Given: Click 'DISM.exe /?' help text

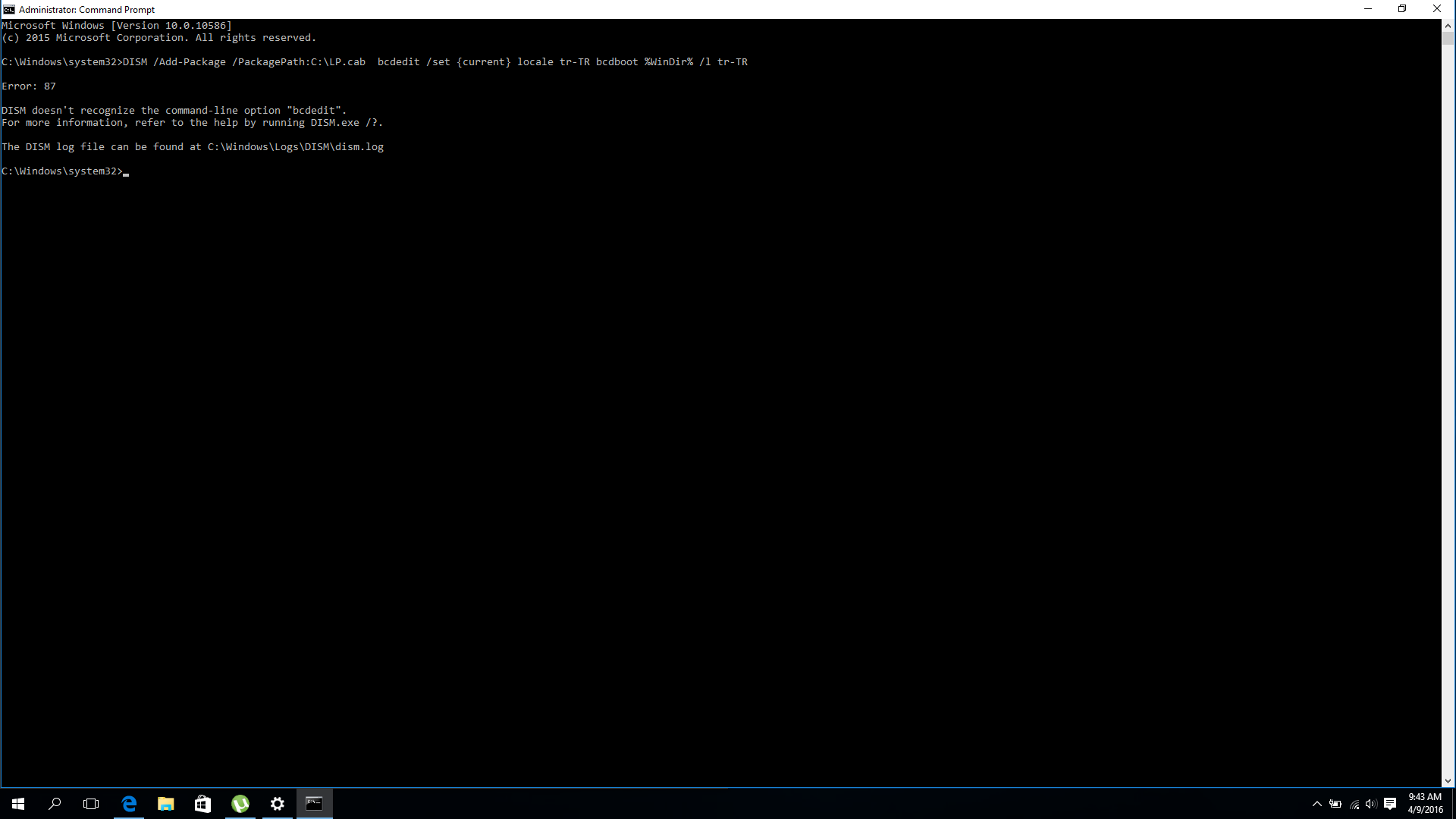Looking at the screenshot, I should tap(344, 123).
